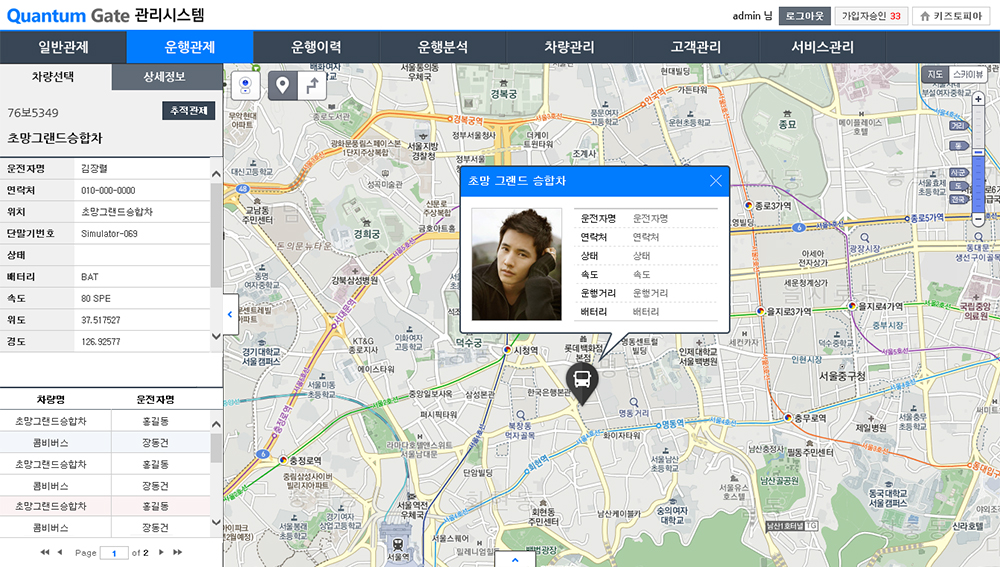
Task: Open the 운행이력 menu
Action: (316, 47)
